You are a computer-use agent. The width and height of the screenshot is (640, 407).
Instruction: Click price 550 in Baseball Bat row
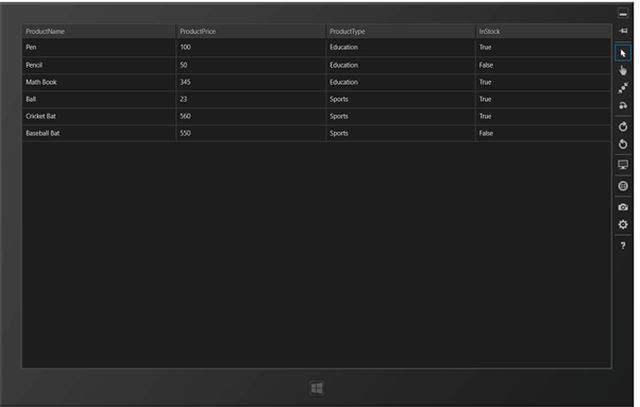[251, 133]
